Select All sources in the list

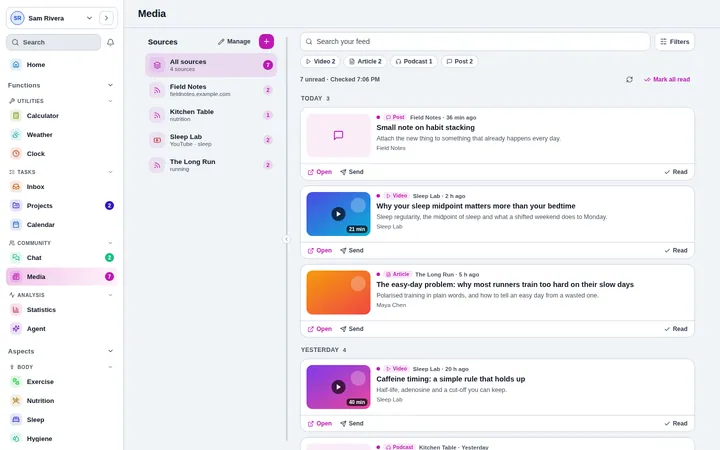point(211,65)
